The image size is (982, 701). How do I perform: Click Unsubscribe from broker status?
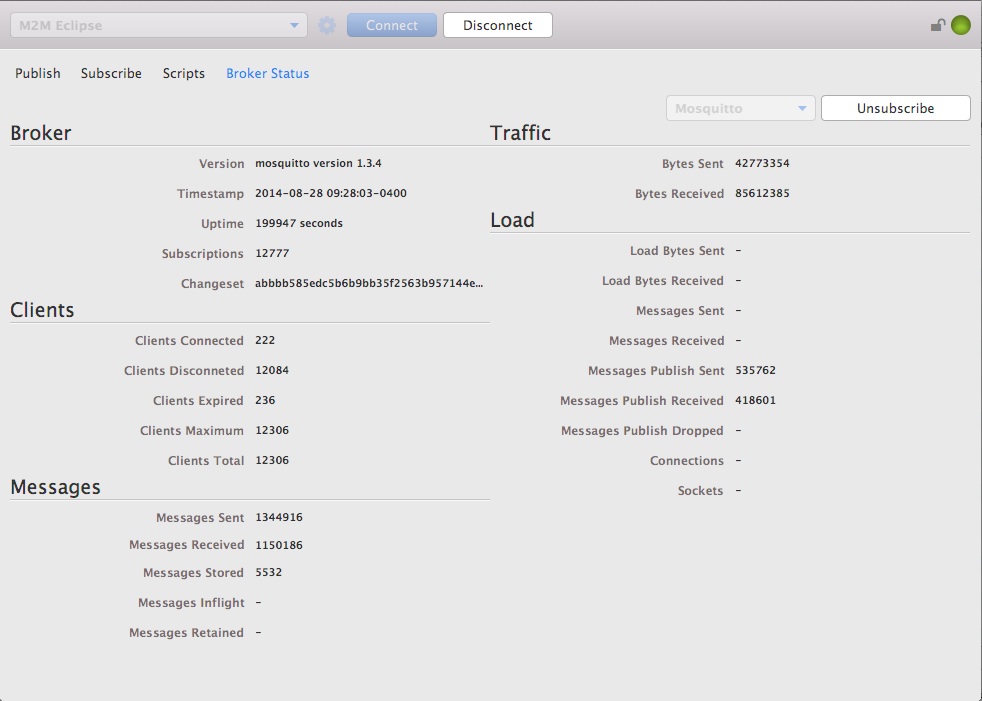(896, 108)
